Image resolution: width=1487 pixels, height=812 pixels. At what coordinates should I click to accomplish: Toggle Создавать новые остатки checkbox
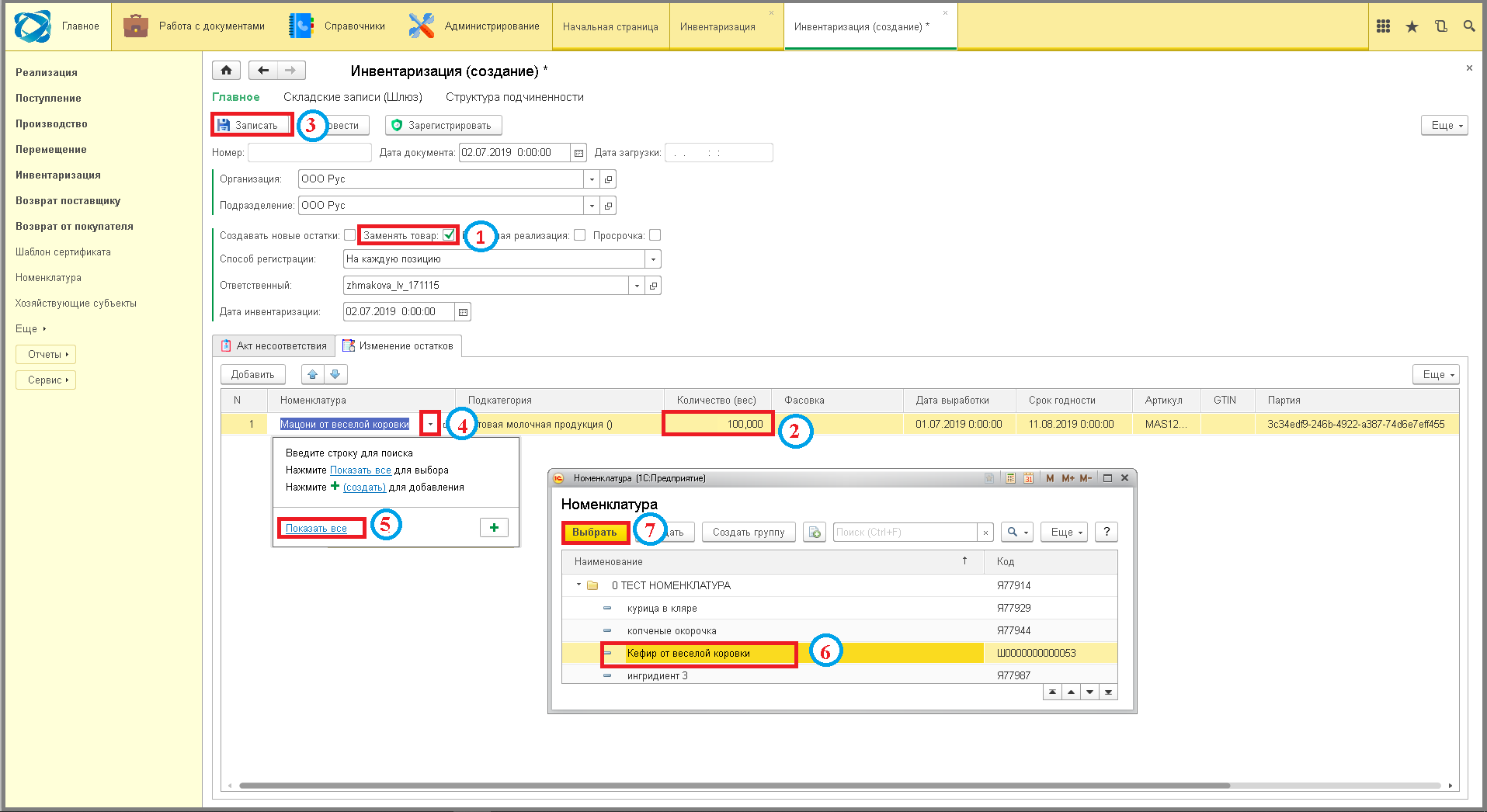coord(349,235)
